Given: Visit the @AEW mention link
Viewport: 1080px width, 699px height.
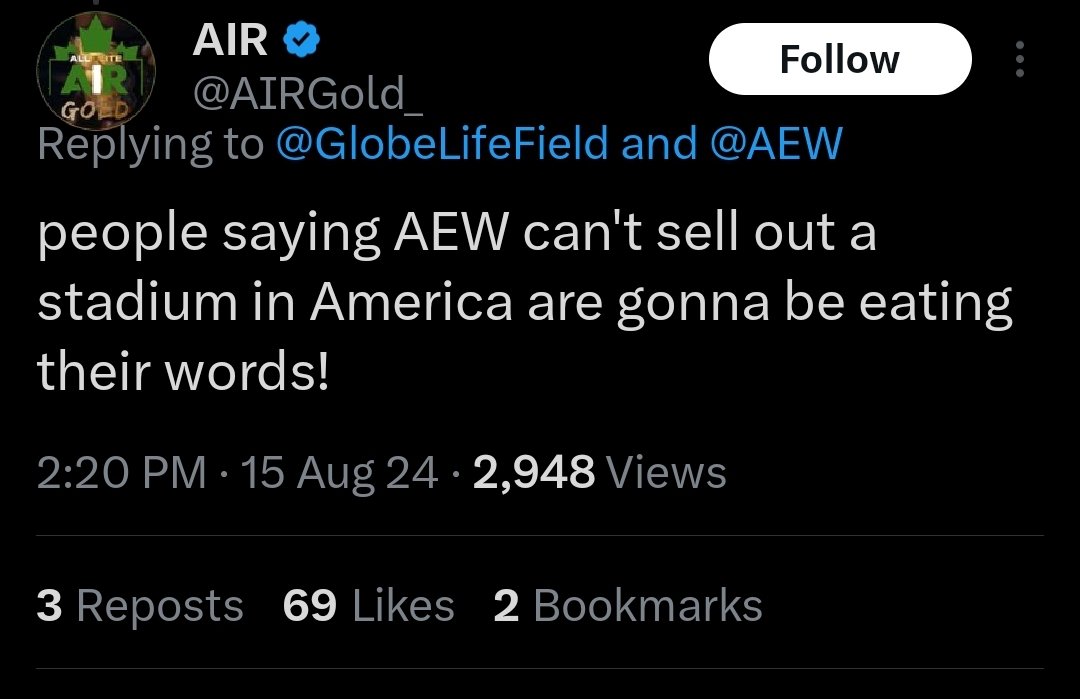Looking at the screenshot, I should click(776, 144).
